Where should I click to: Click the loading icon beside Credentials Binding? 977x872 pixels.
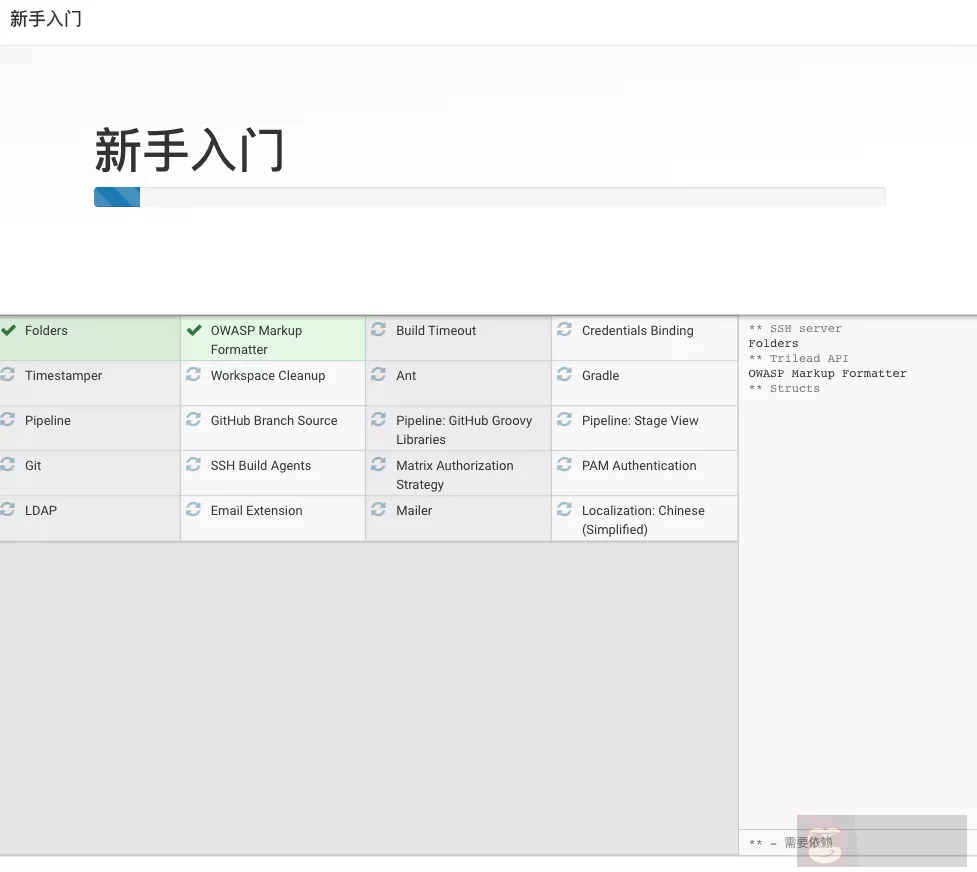click(x=564, y=330)
